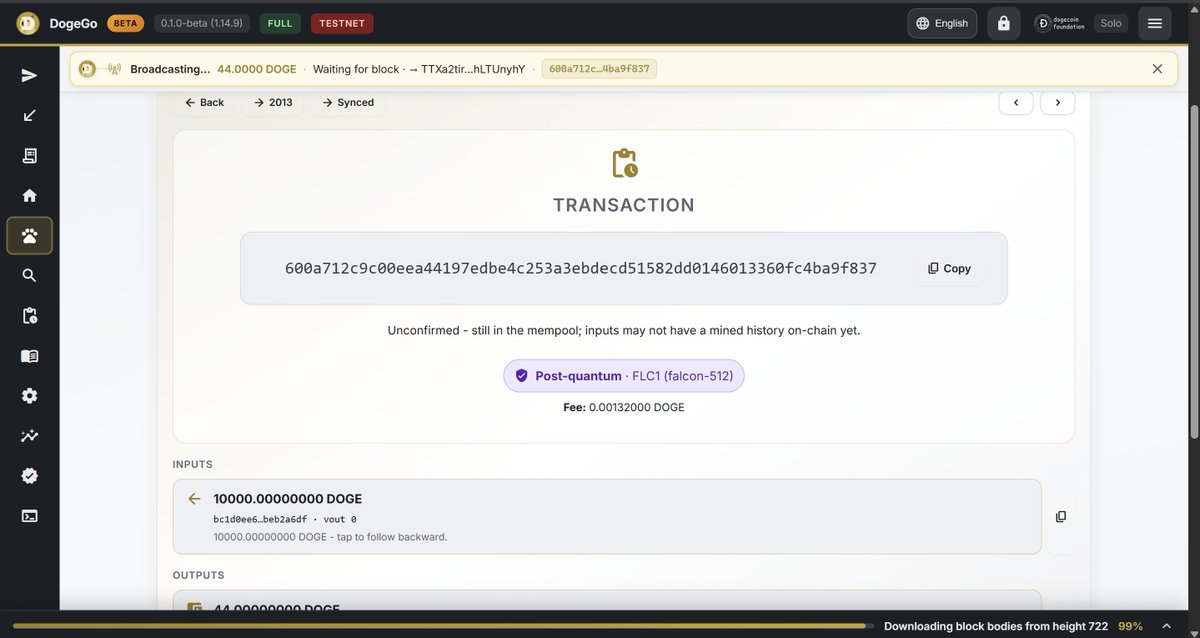Click the doge icon in broadcast banner
The image size is (1200, 638).
click(87, 69)
